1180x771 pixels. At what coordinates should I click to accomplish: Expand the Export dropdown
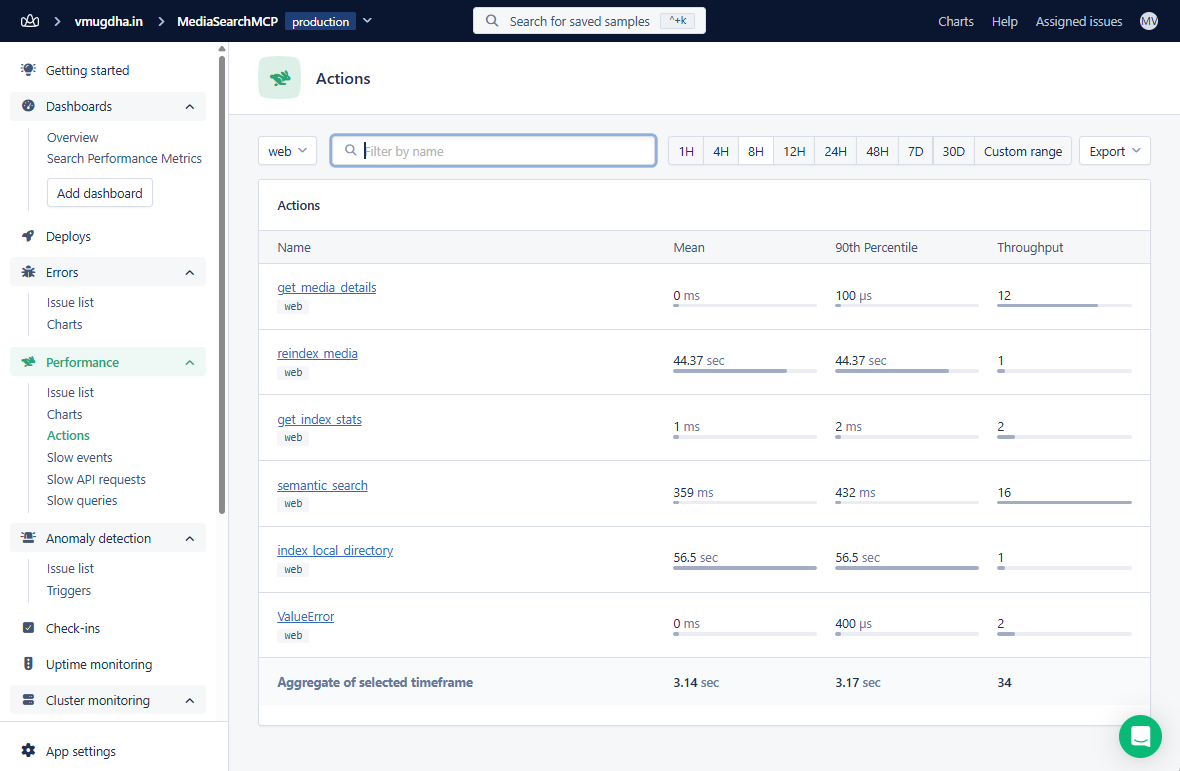pyautogui.click(x=1114, y=150)
